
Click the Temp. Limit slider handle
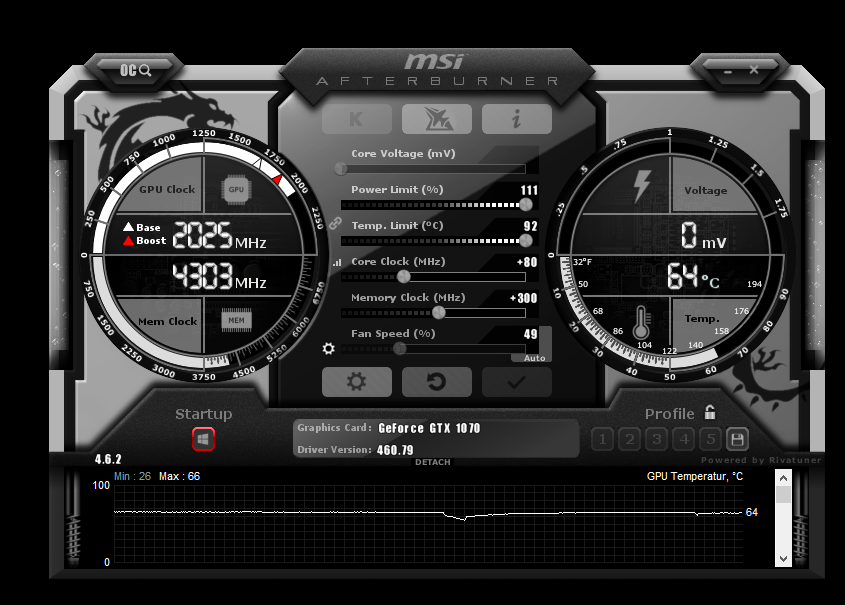coord(526,240)
